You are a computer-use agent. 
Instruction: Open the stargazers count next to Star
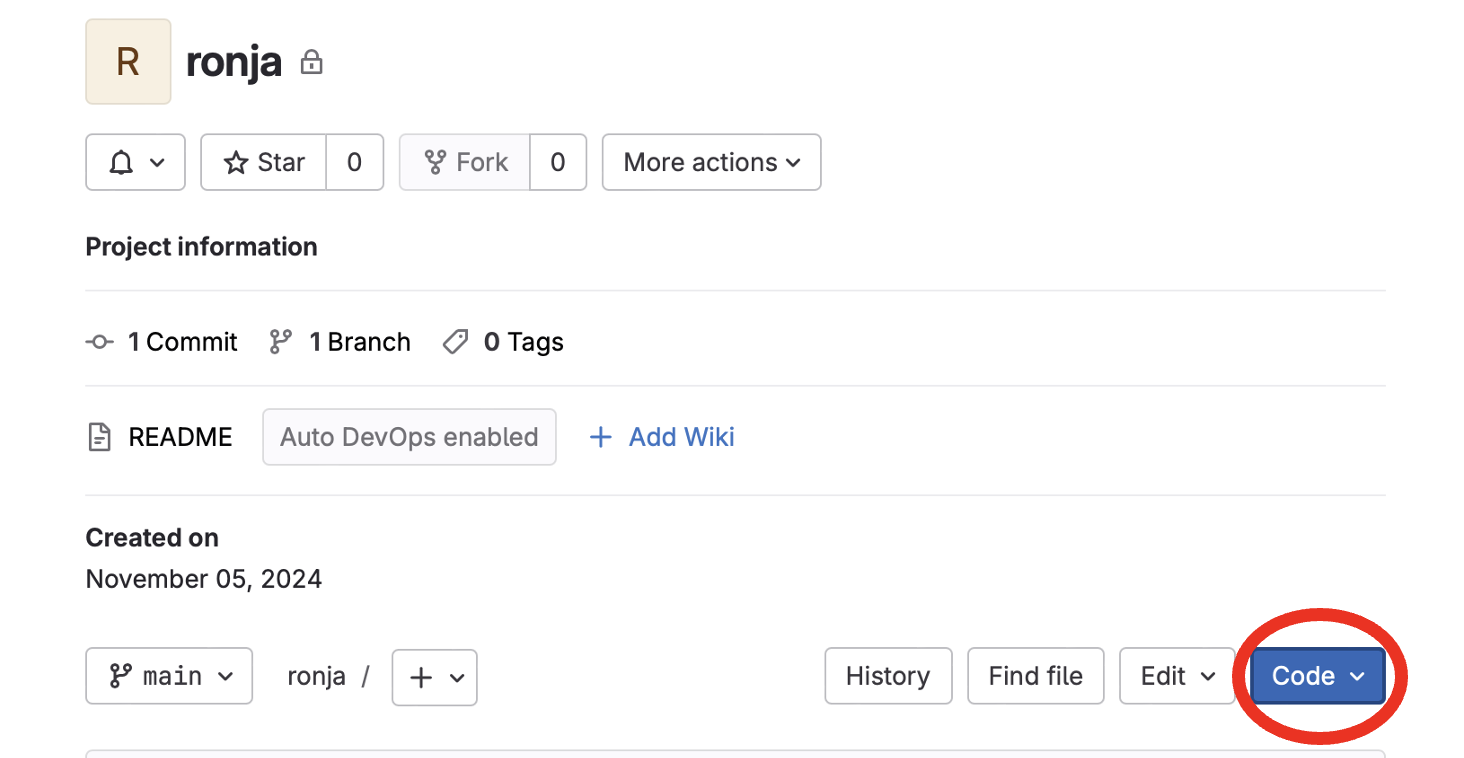354,162
